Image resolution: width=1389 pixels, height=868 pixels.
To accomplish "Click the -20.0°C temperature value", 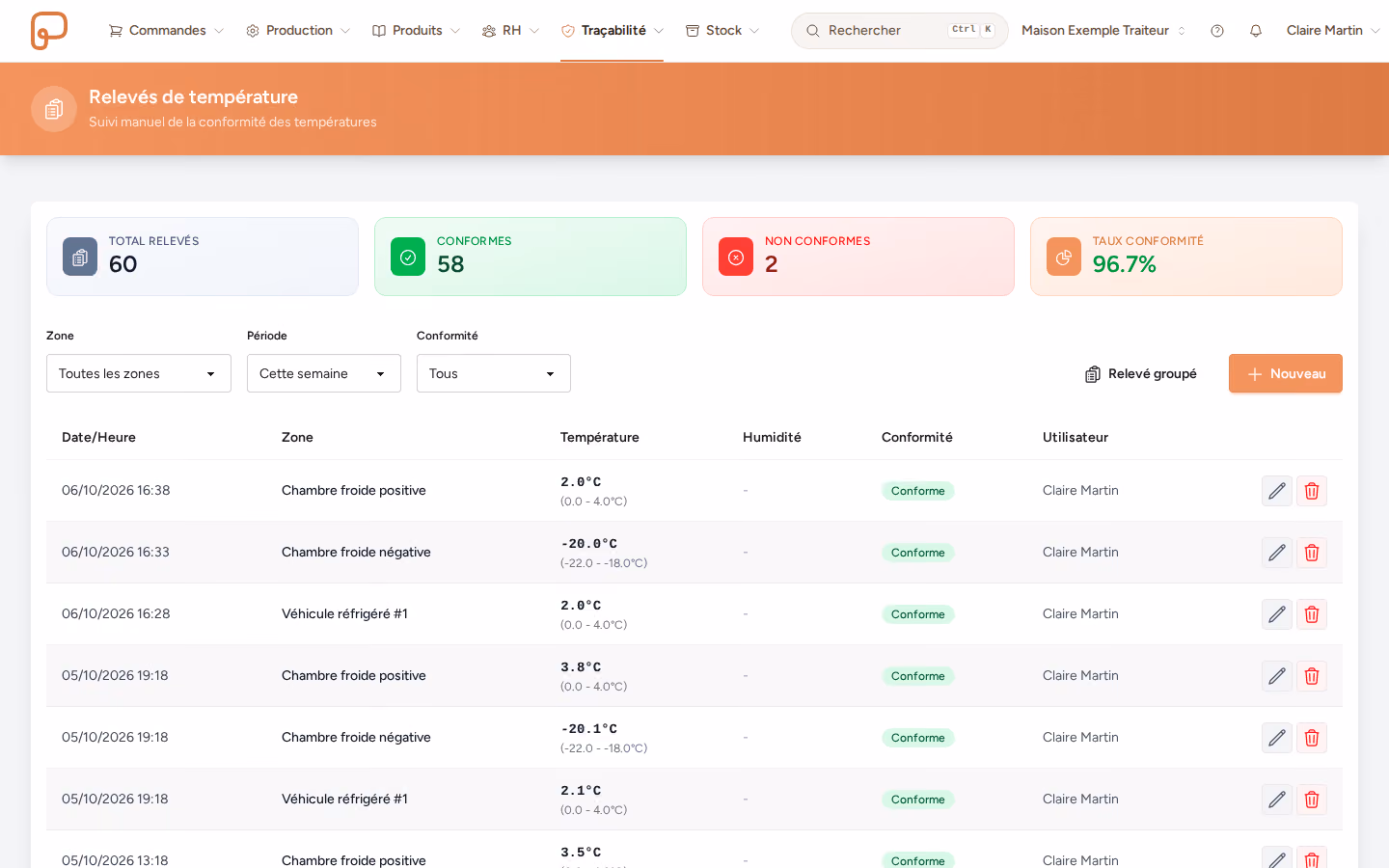I will [x=588, y=544].
